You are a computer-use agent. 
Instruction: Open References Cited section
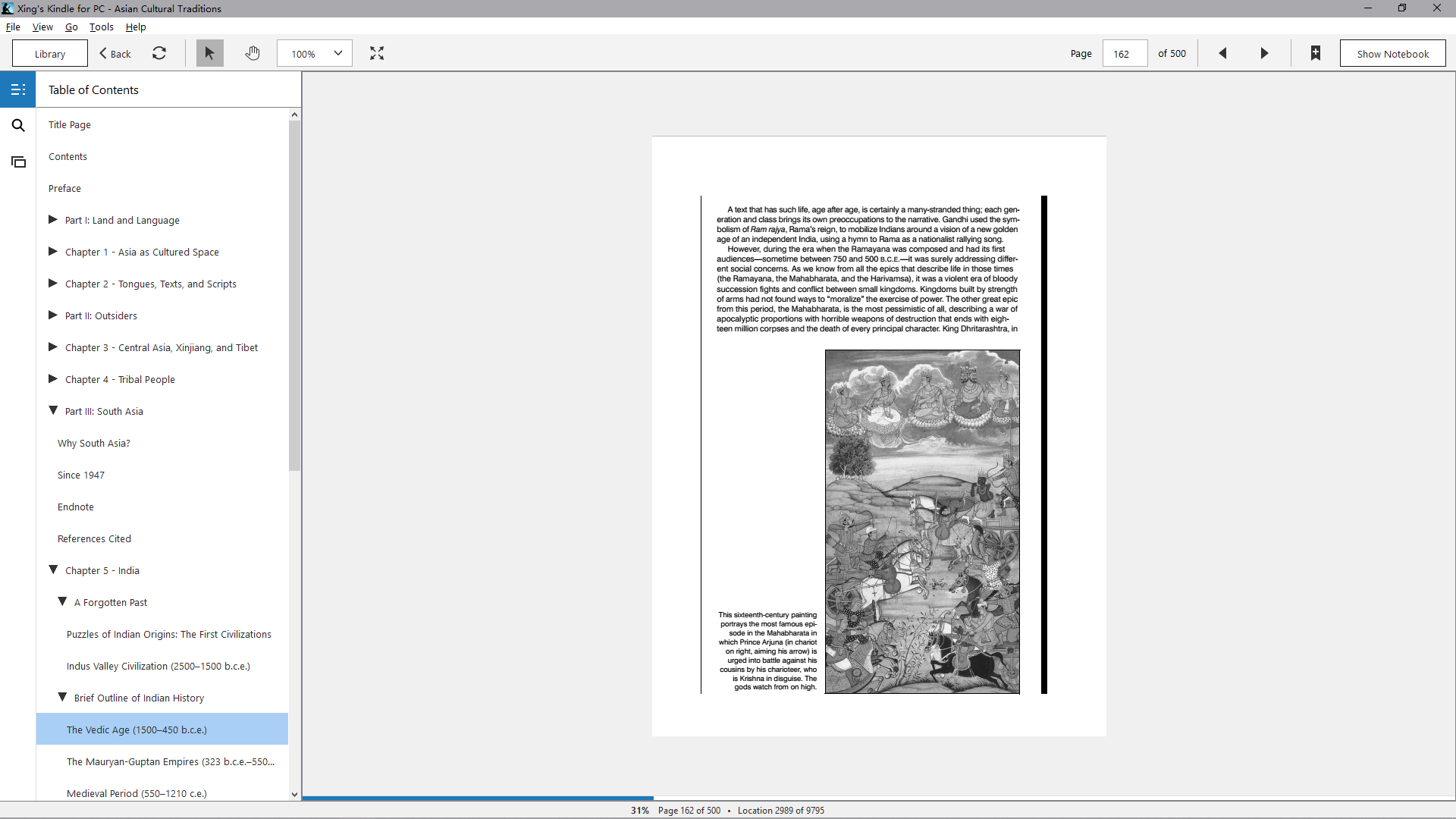[x=94, y=538]
